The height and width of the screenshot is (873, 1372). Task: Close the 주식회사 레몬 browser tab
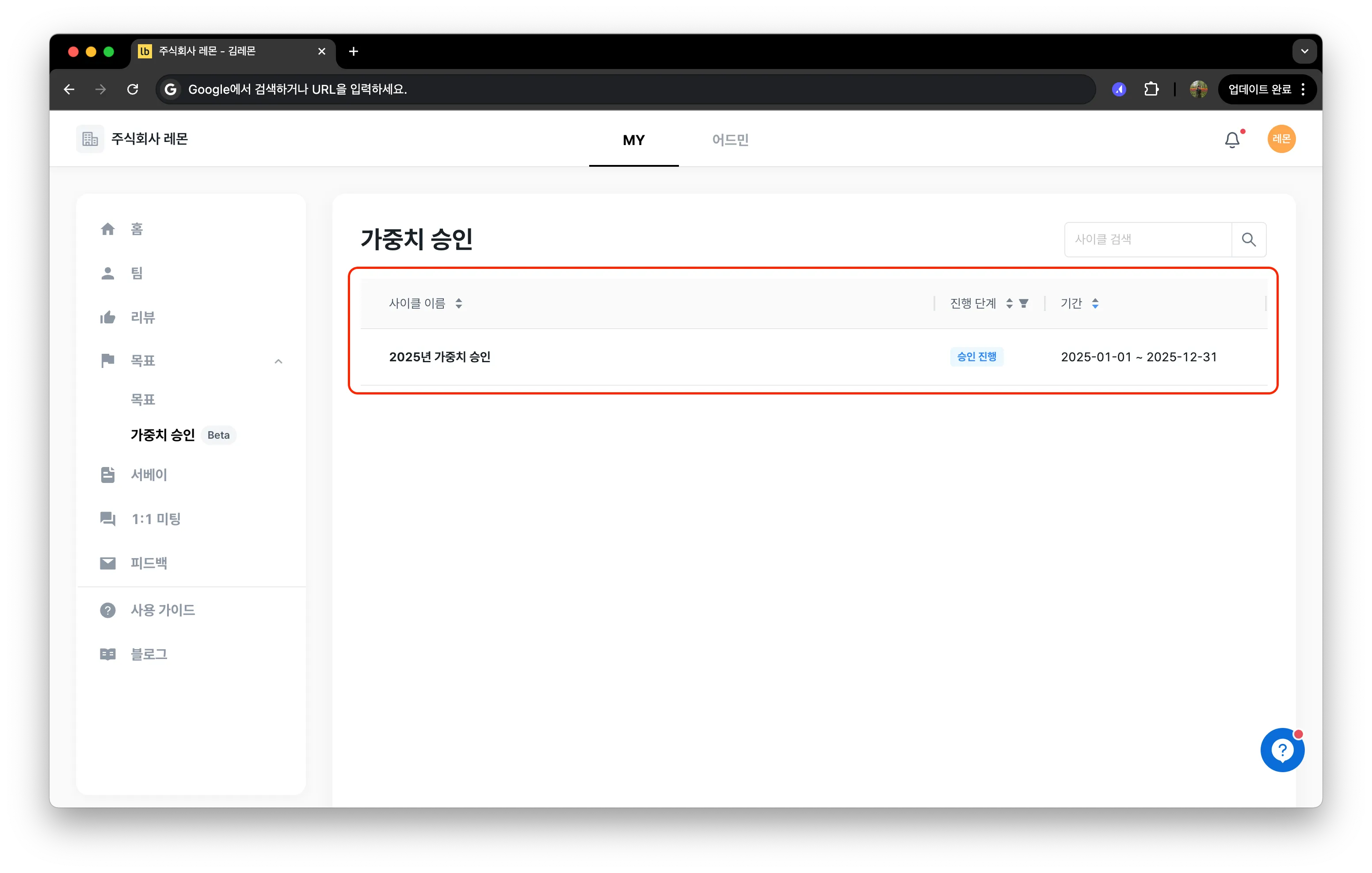point(322,51)
